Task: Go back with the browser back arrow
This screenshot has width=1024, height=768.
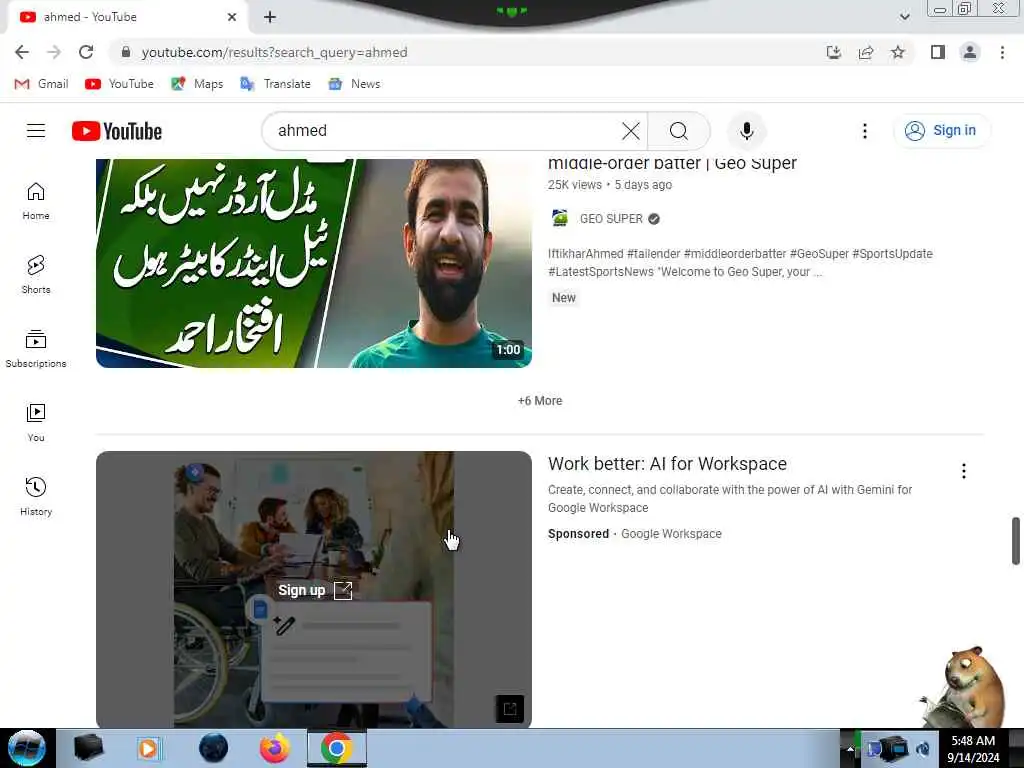Action: [22, 52]
